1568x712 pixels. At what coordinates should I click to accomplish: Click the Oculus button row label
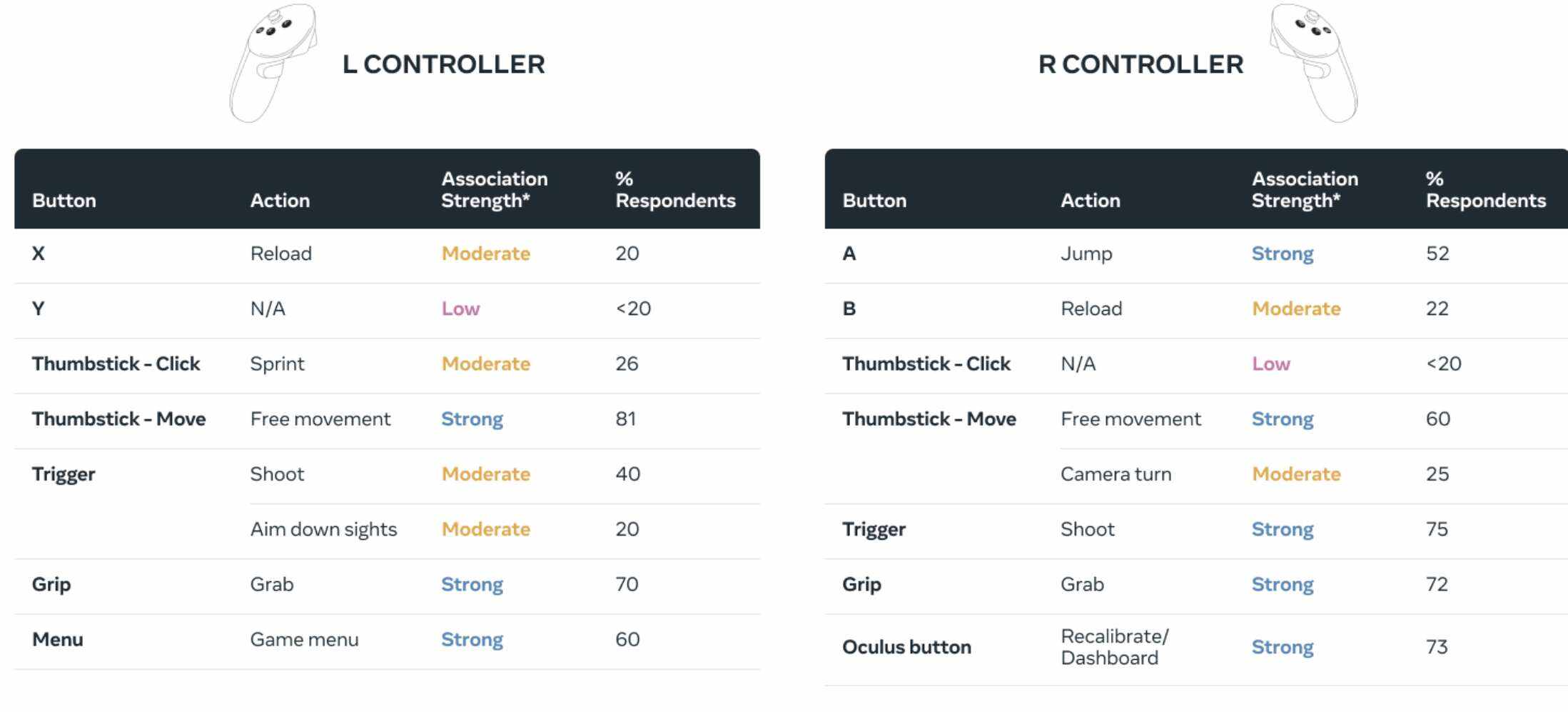coord(906,647)
